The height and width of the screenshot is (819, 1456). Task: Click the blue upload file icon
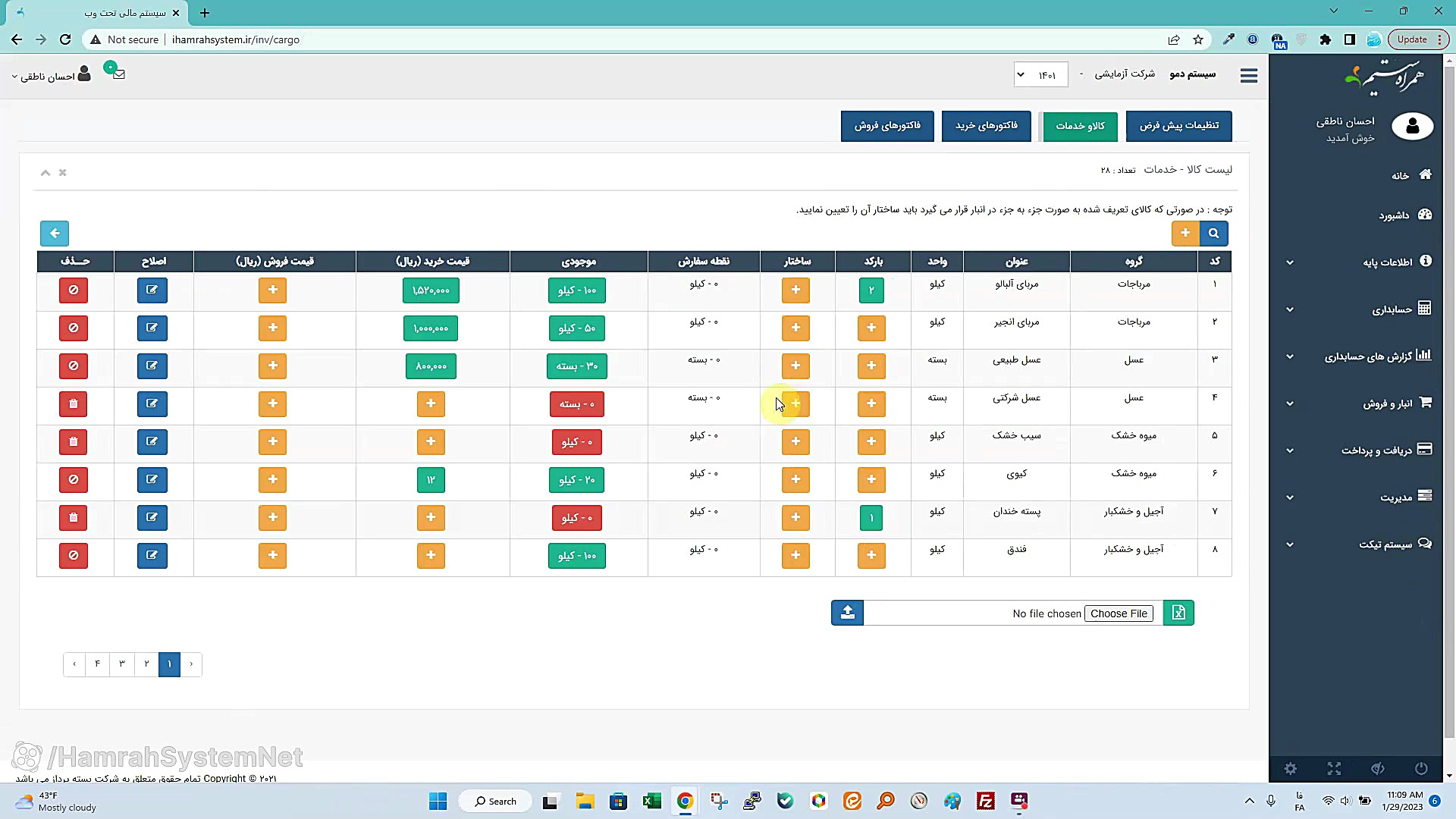(x=847, y=613)
